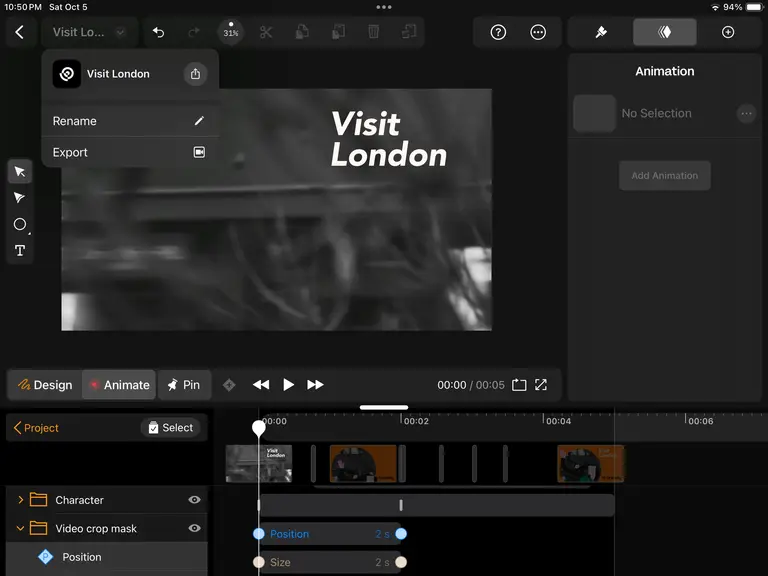Choose Export from the project menu
Image resolution: width=768 pixels, height=576 pixels.
pos(129,152)
